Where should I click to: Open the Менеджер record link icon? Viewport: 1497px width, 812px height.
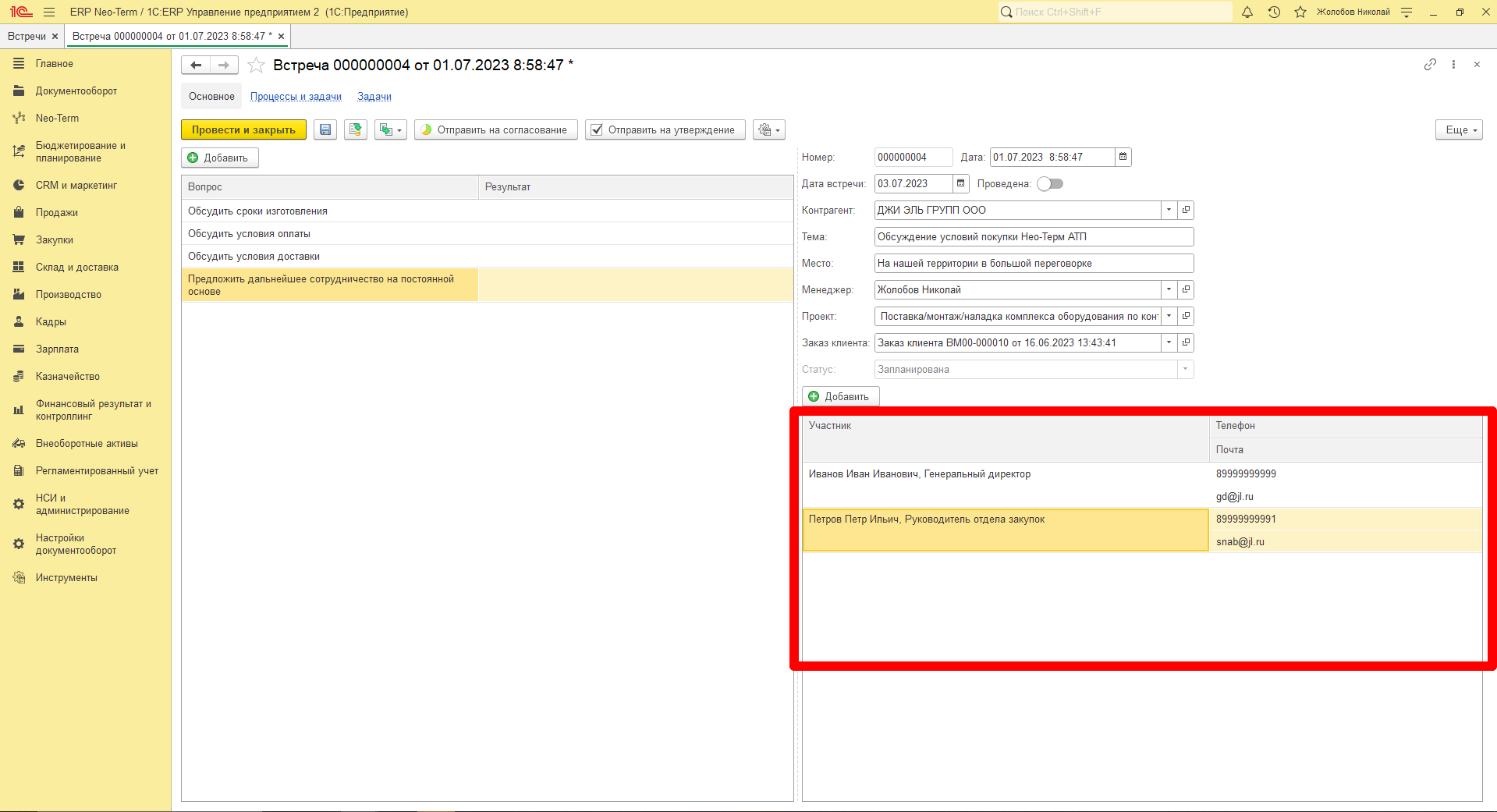click(x=1186, y=289)
